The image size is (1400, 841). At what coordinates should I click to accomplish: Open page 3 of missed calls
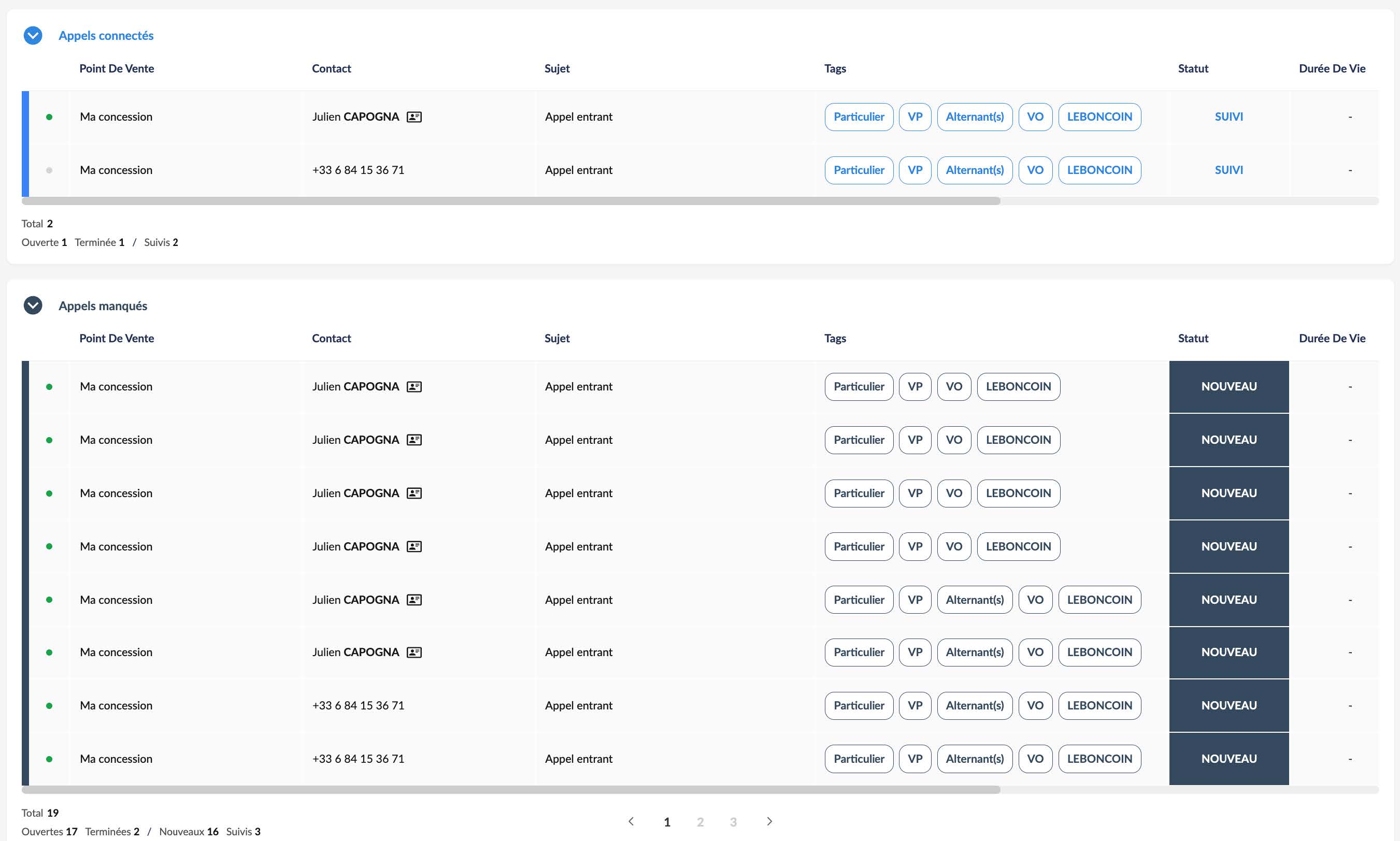pyautogui.click(x=733, y=822)
